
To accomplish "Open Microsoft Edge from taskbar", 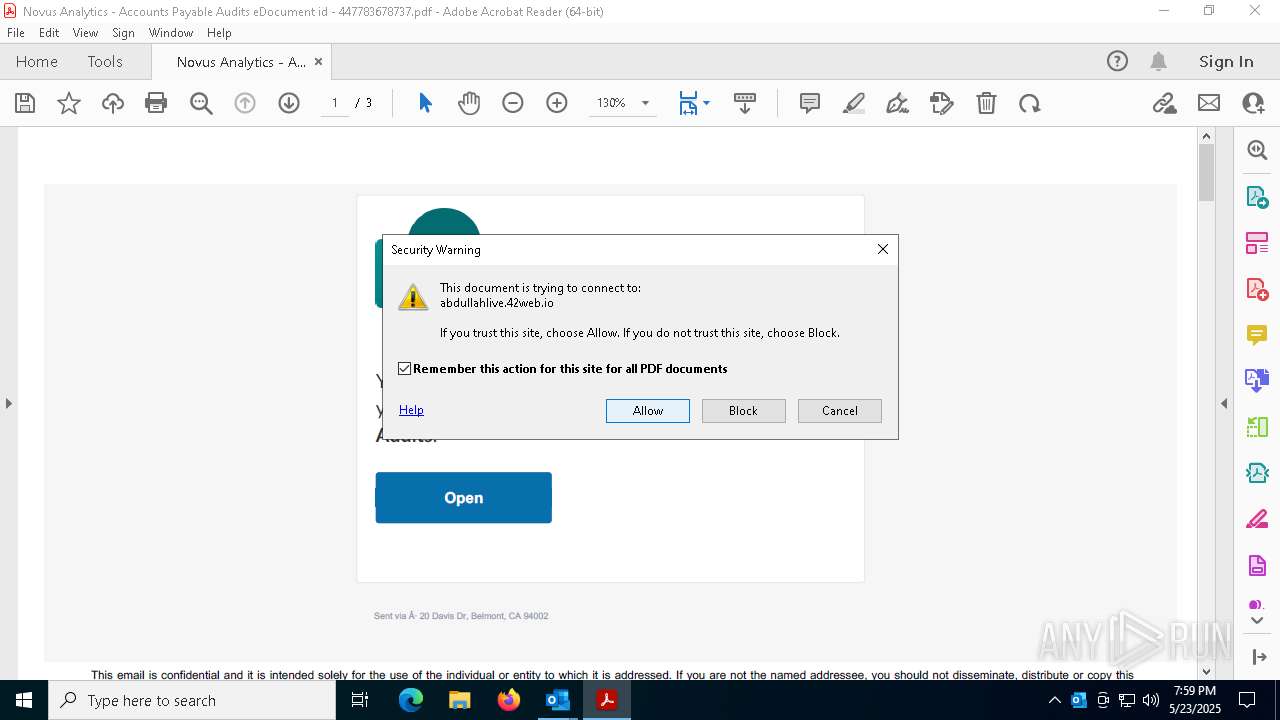I will point(411,700).
